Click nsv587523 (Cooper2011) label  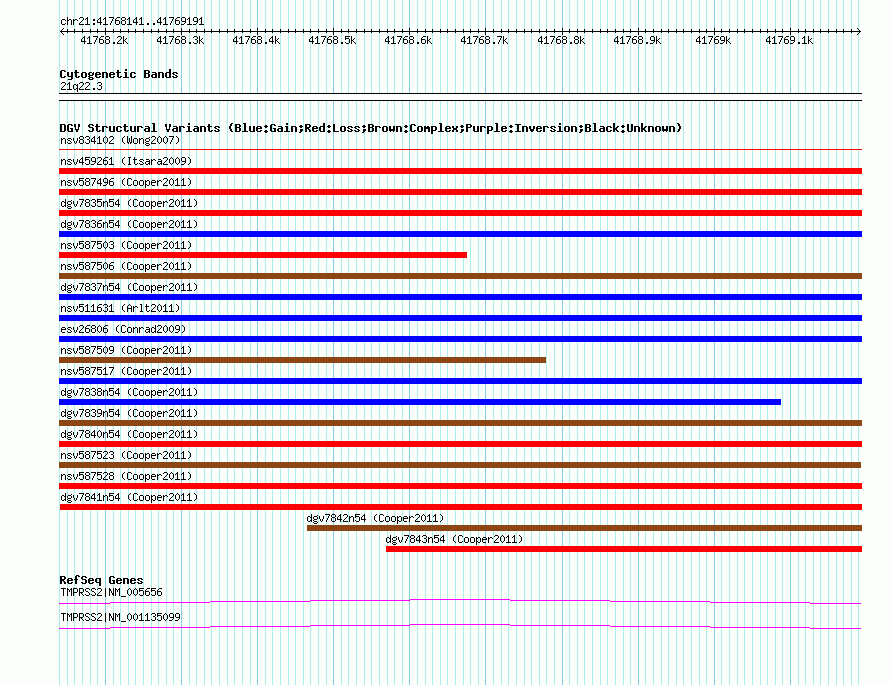tap(126, 455)
